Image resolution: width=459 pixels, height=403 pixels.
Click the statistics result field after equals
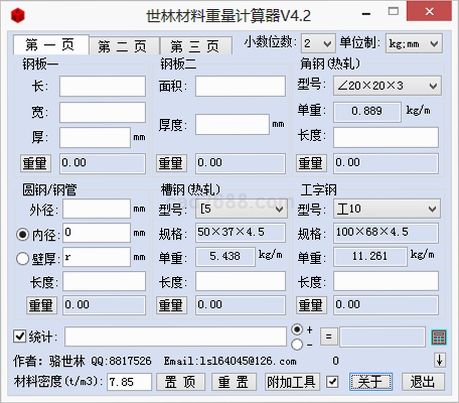[x=382, y=337]
